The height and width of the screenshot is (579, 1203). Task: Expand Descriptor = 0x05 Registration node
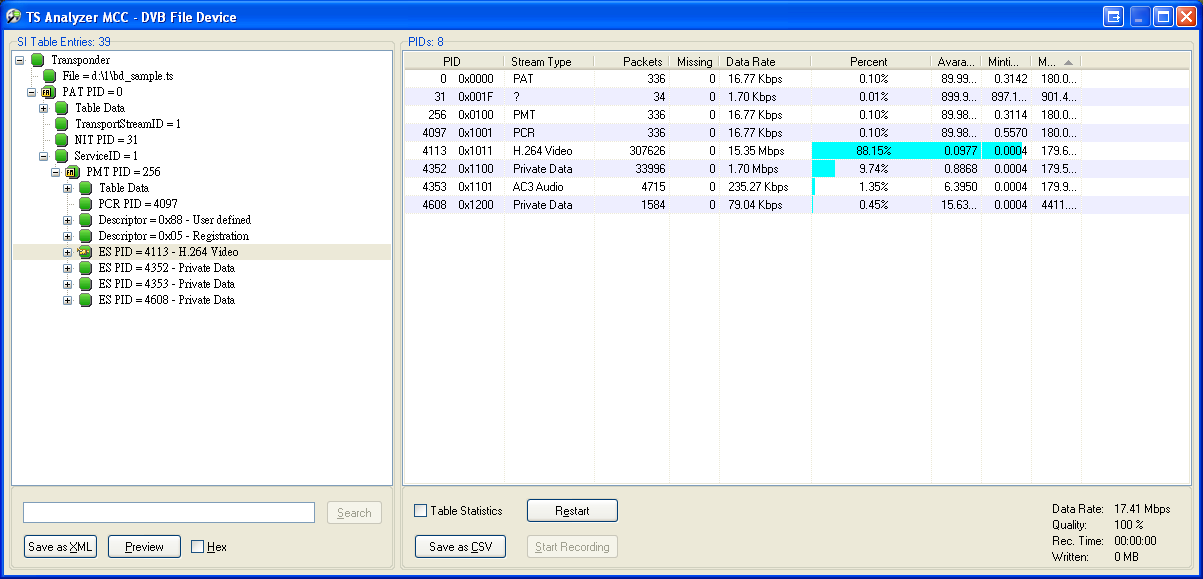[x=68, y=236]
